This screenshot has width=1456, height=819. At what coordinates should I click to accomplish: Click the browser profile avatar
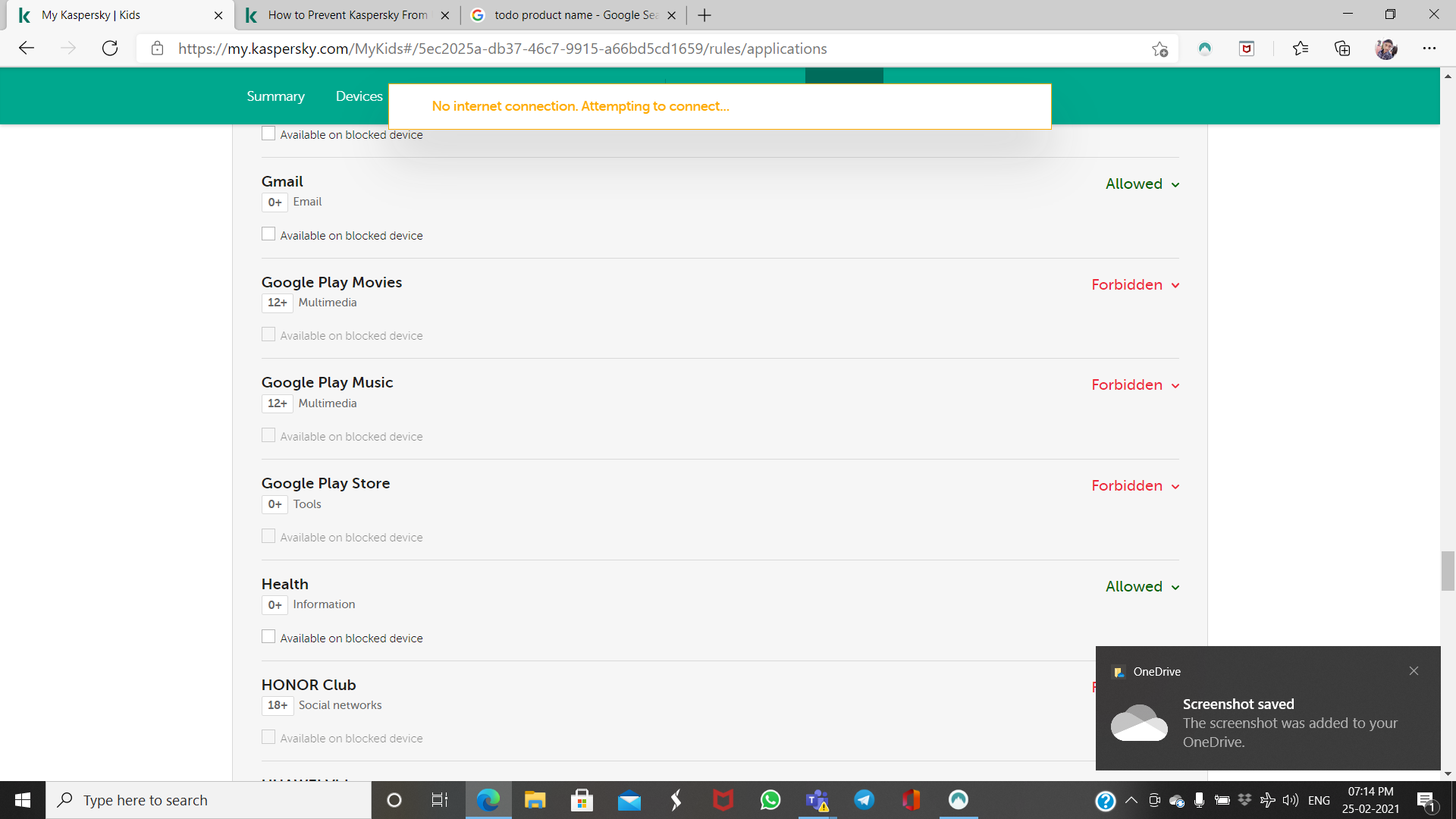[1386, 49]
